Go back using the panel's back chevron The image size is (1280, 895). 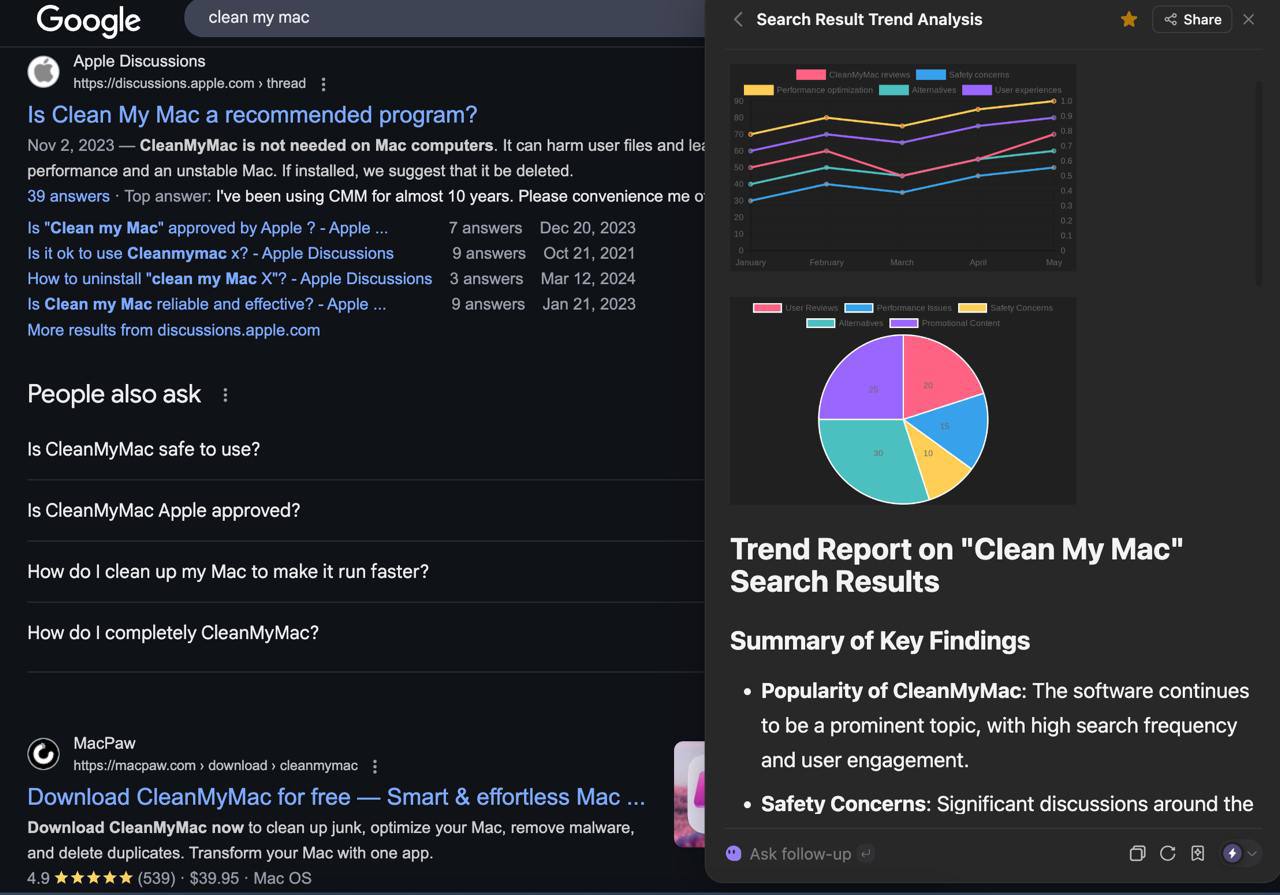click(738, 19)
